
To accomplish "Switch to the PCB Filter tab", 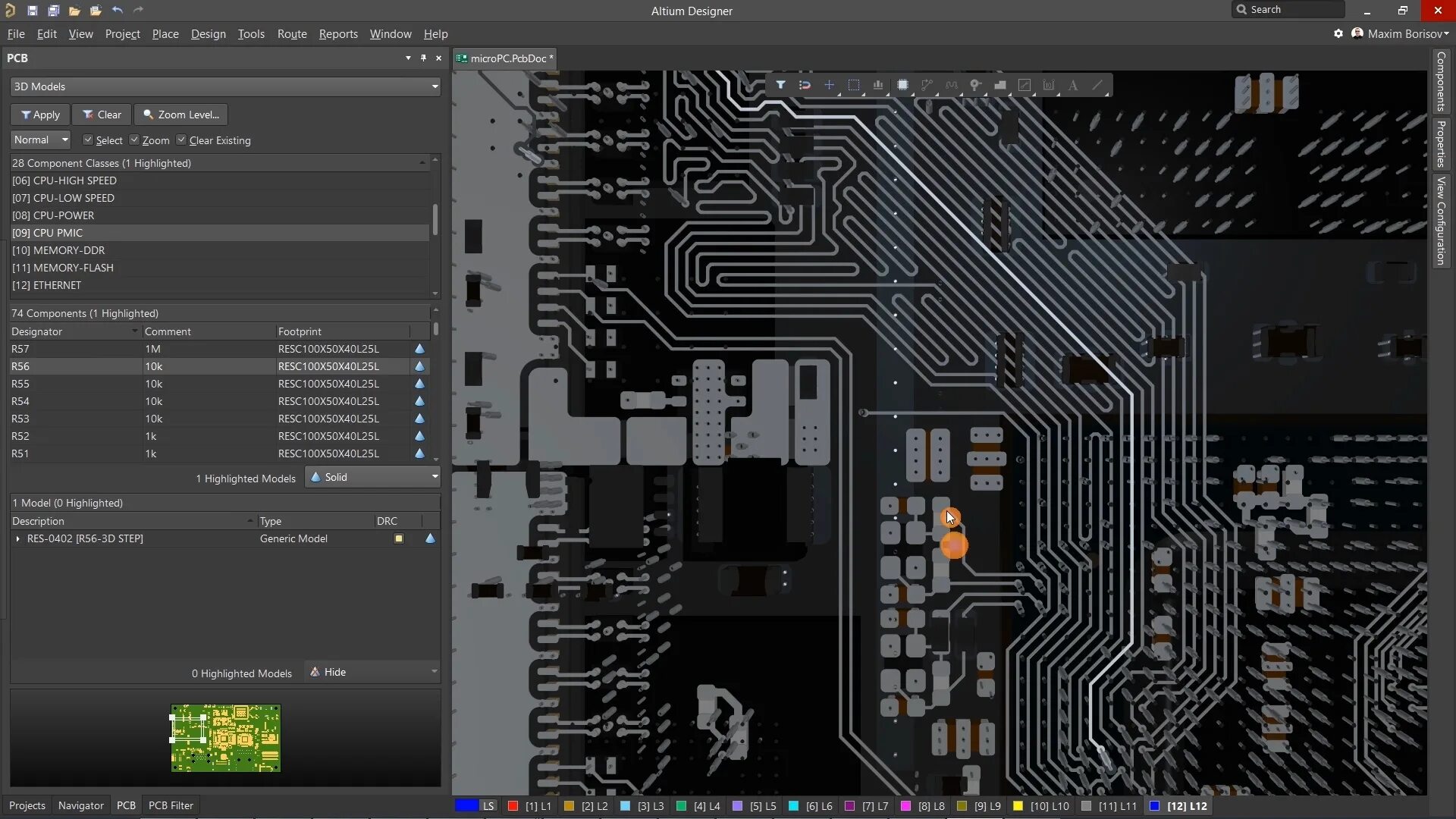I will (171, 805).
